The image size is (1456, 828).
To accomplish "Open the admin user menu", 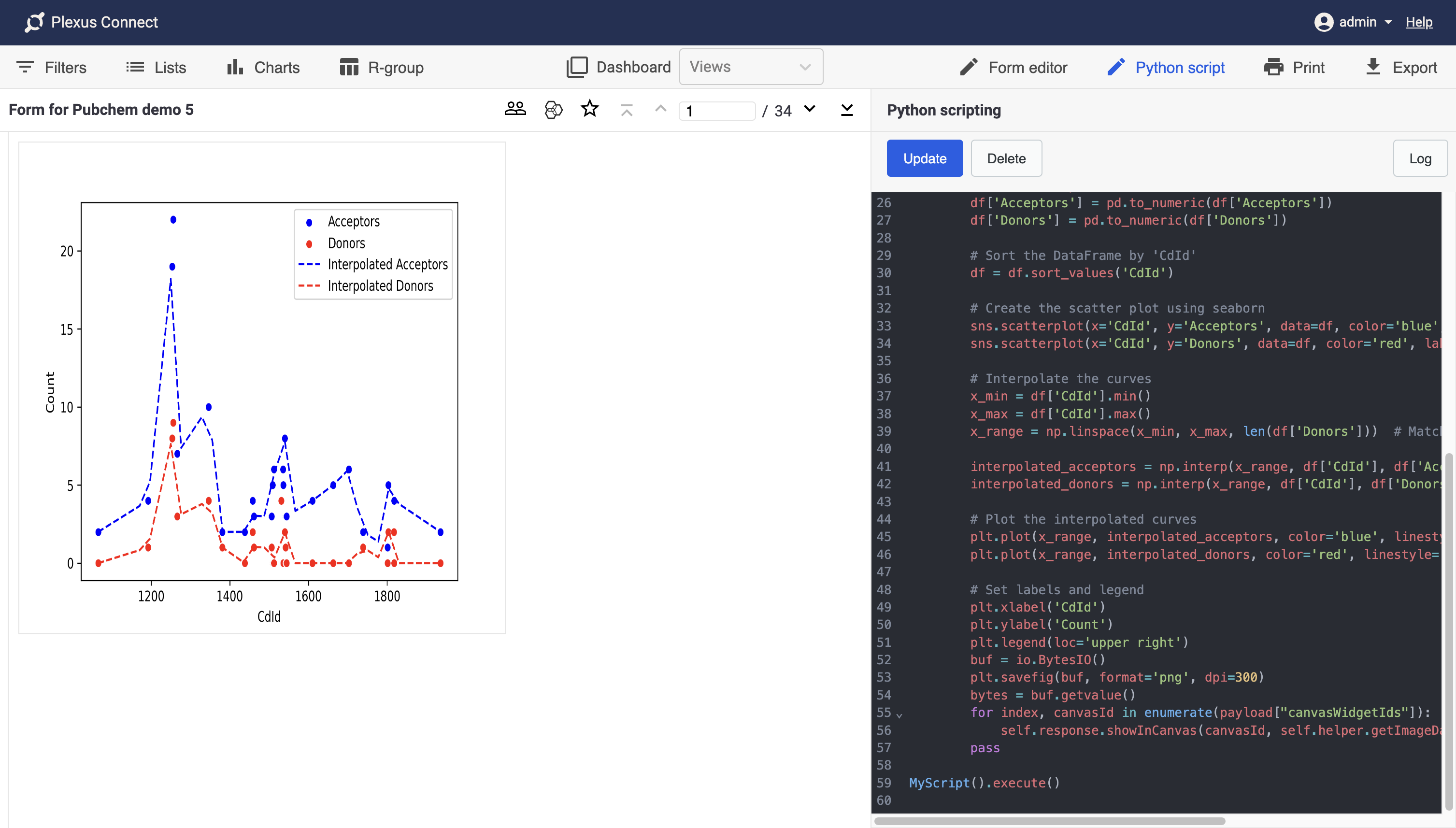I will 1353,22.
